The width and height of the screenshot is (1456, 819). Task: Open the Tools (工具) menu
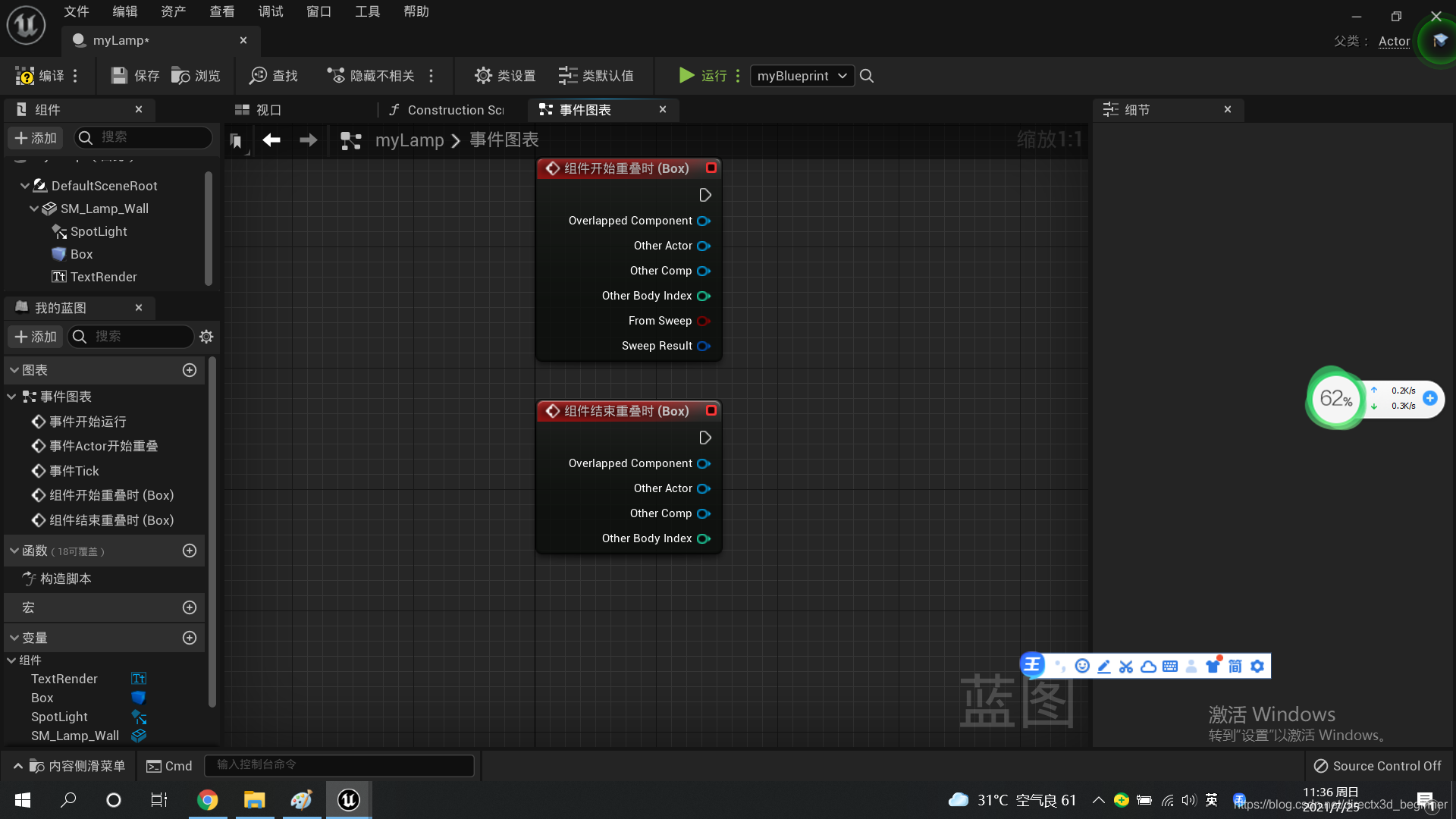tap(367, 11)
